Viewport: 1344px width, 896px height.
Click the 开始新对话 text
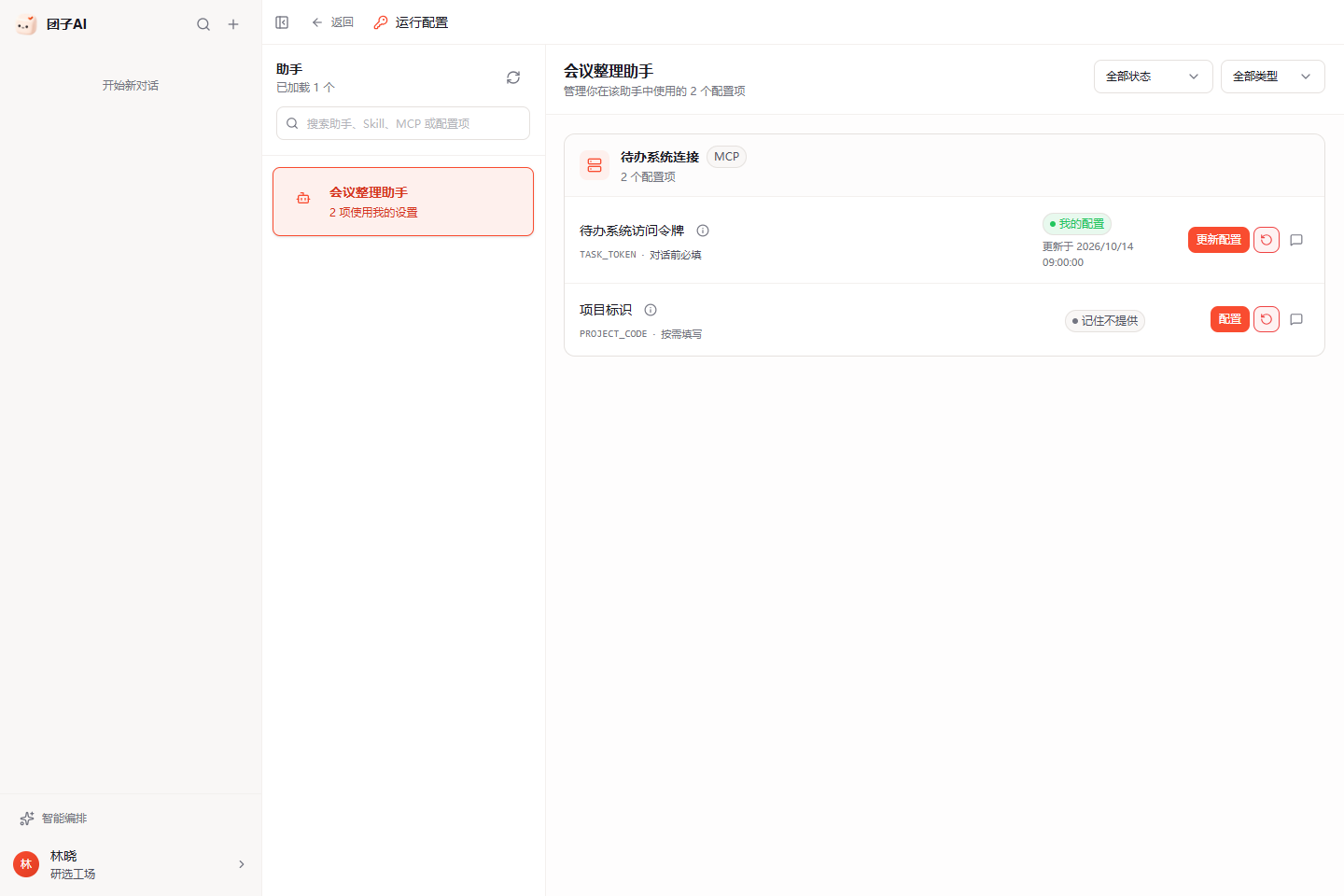pos(131,86)
